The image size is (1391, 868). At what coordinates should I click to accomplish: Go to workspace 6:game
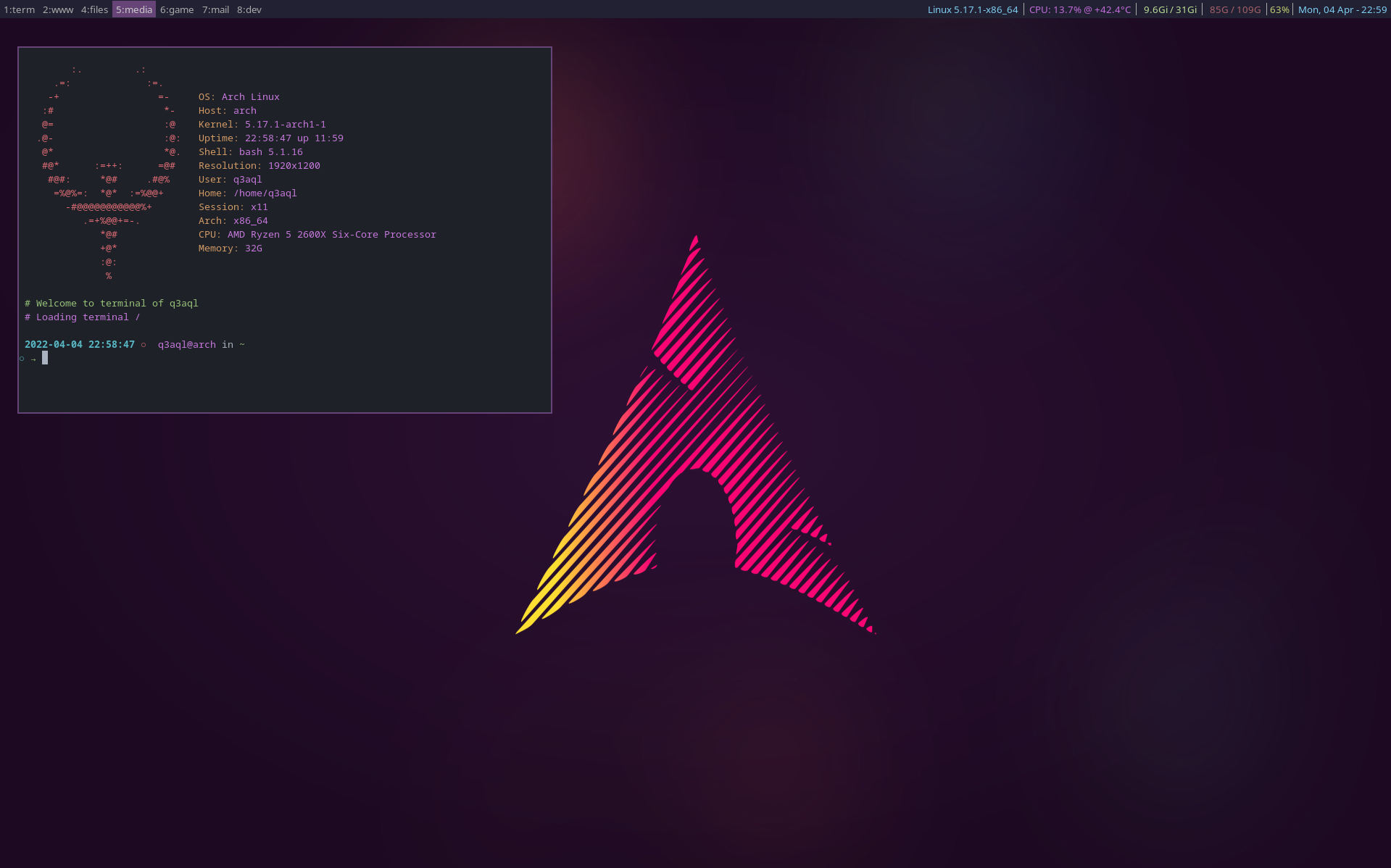click(177, 9)
